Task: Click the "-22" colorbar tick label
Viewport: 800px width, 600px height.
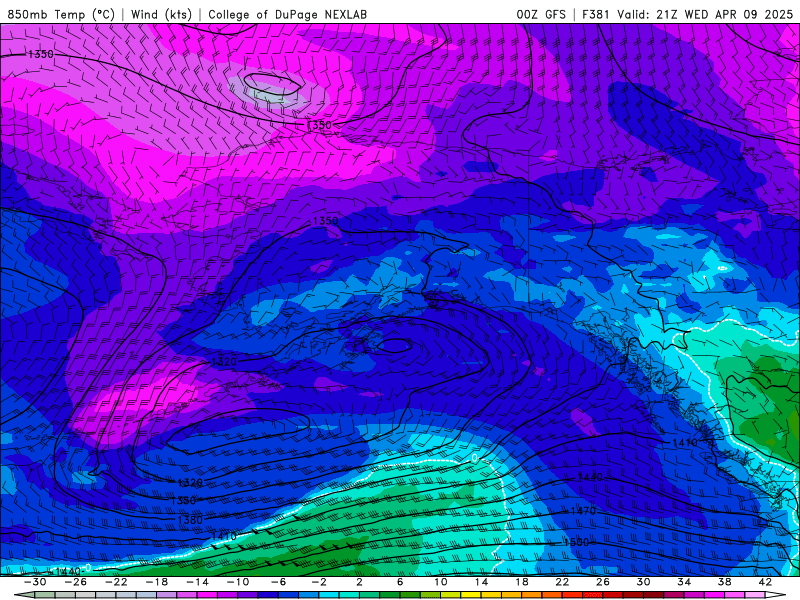Action: [x=116, y=582]
